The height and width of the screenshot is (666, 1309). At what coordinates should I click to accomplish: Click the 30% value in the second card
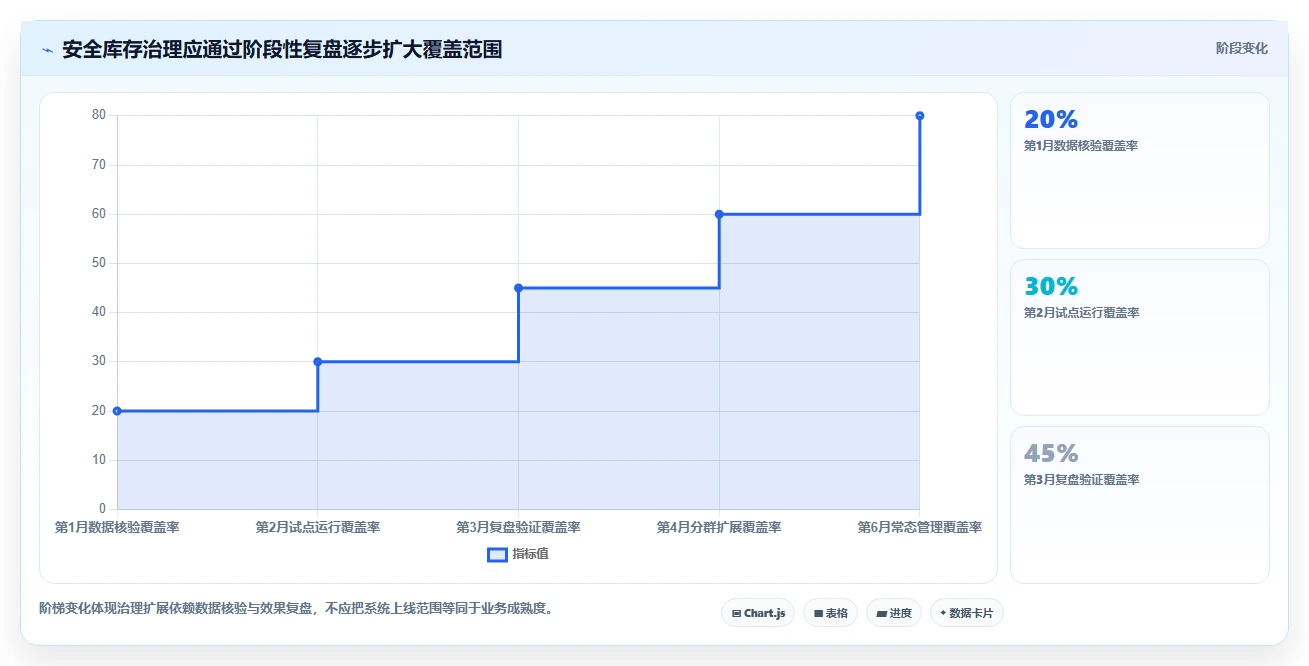[1051, 287]
